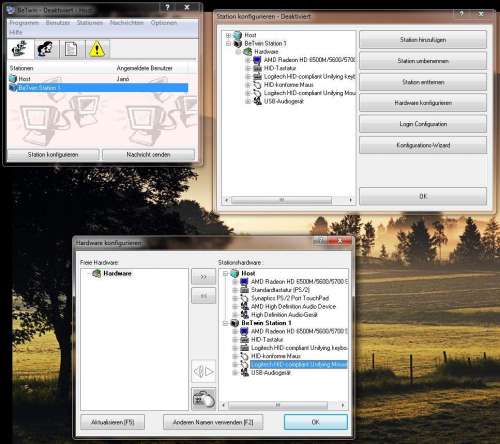
Task: Select Host station icon in Stationen list
Action: point(13,79)
